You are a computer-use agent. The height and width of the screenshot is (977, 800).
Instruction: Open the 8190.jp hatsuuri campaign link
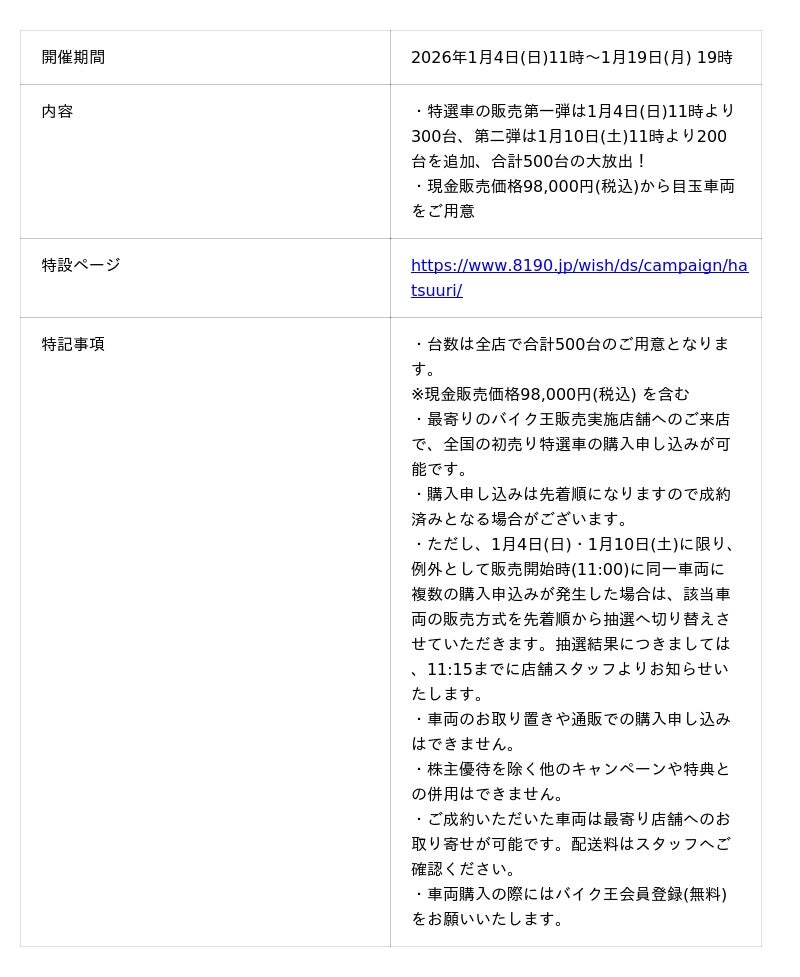(579, 278)
